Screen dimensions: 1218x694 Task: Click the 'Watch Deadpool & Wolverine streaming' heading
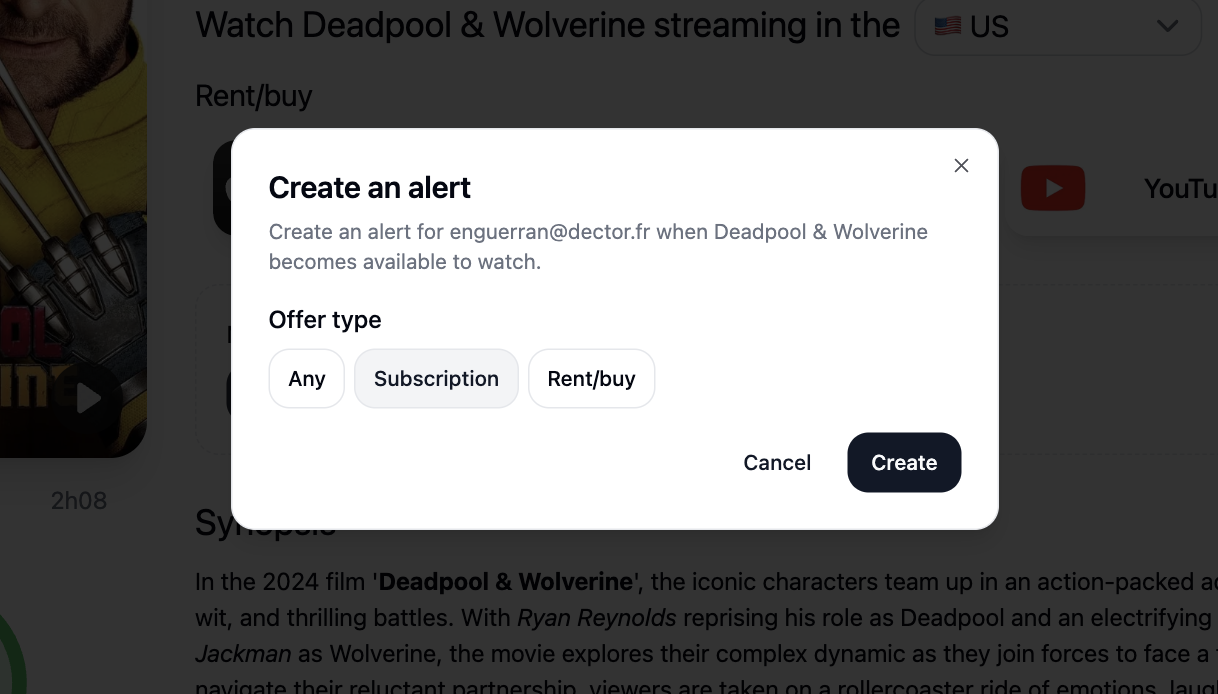pos(548,25)
